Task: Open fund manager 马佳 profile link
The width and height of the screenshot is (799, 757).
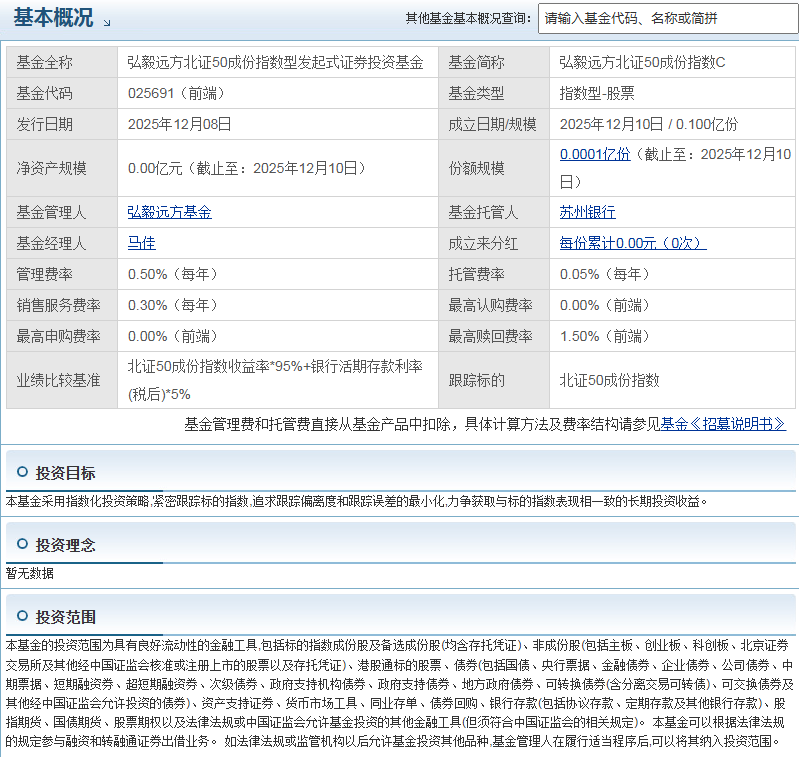Action: pos(141,243)
